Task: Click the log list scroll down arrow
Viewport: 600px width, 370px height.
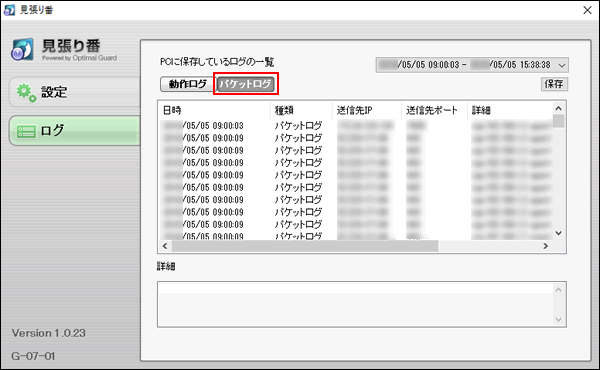Action: click(558, 233)
